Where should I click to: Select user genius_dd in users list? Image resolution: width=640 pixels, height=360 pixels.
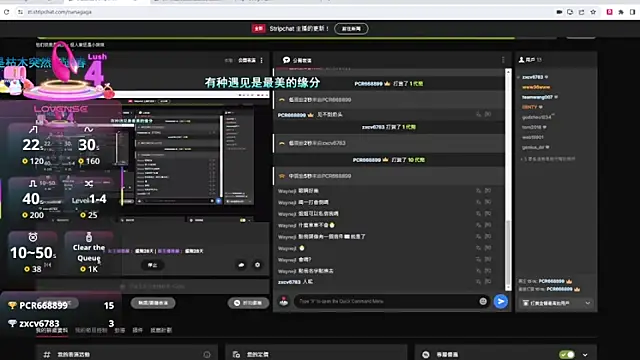(x=533, y=147)
